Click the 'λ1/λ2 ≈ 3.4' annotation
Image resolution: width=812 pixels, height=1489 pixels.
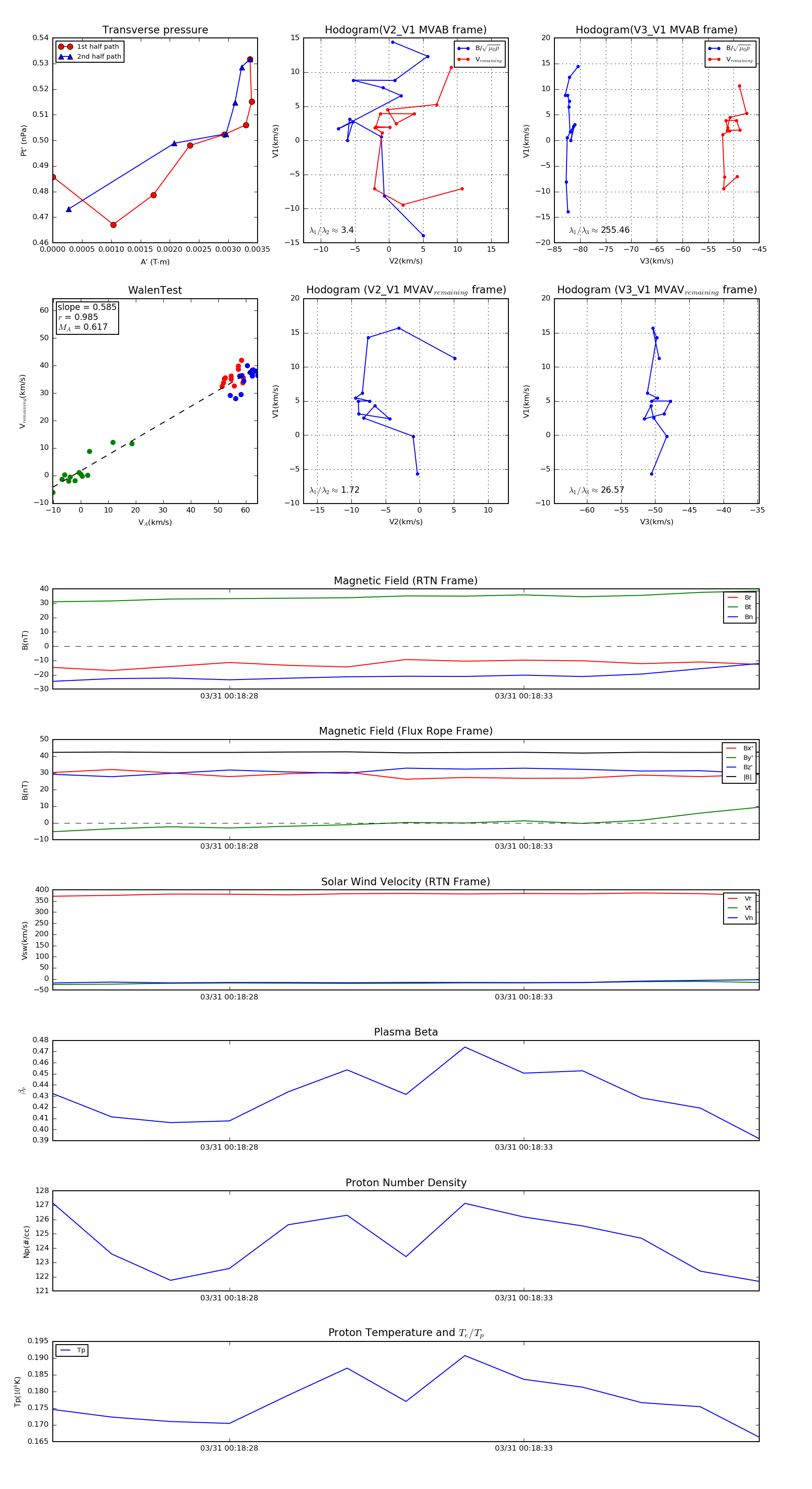pyautogui.click(x=331, y=230)
